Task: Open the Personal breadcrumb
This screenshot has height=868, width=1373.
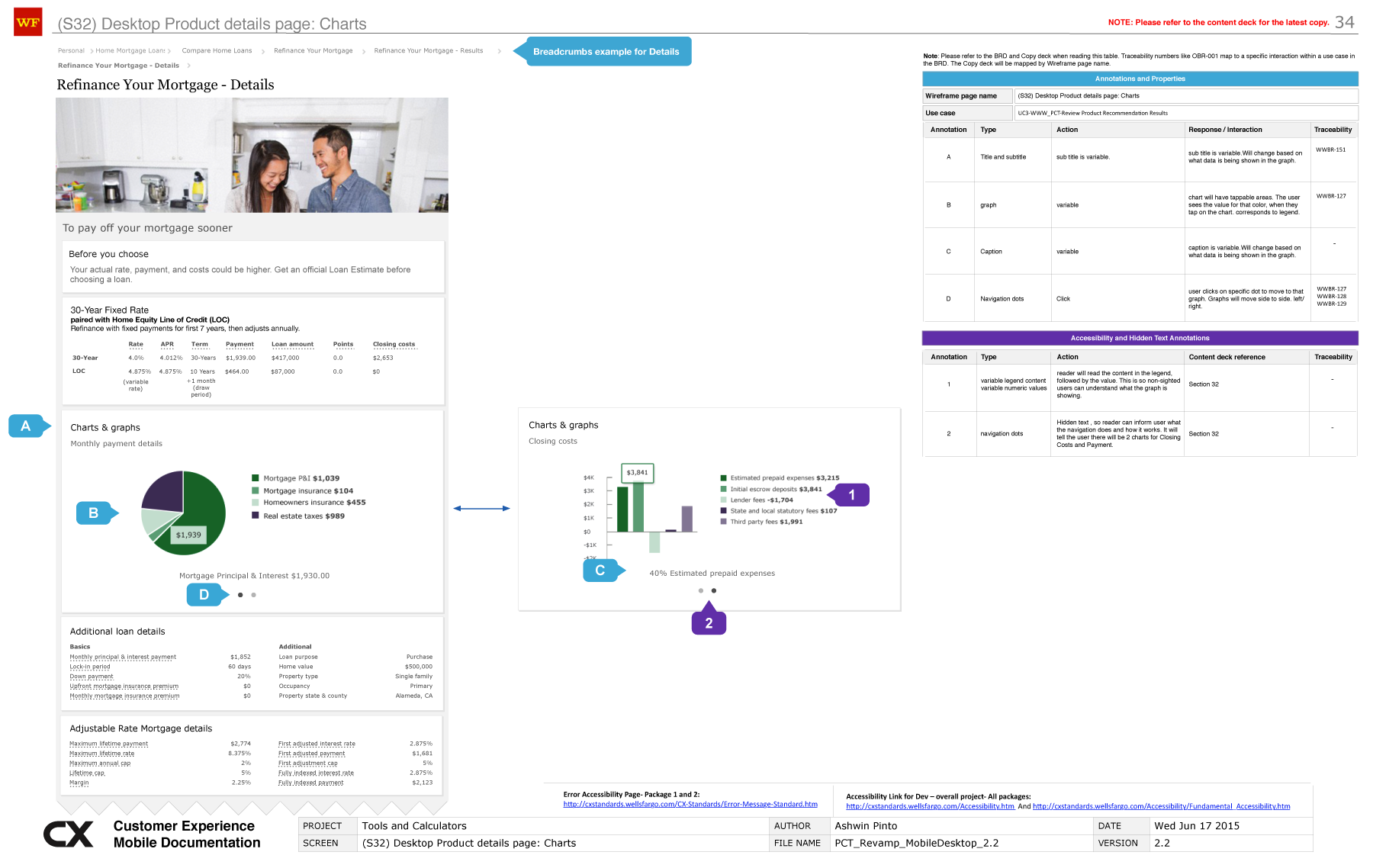Action: pyautogui.click(x=71, y=51)
